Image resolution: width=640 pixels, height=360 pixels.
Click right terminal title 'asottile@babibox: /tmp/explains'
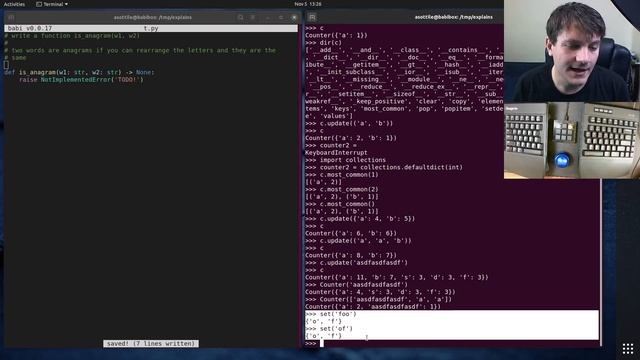coord(453,17)
